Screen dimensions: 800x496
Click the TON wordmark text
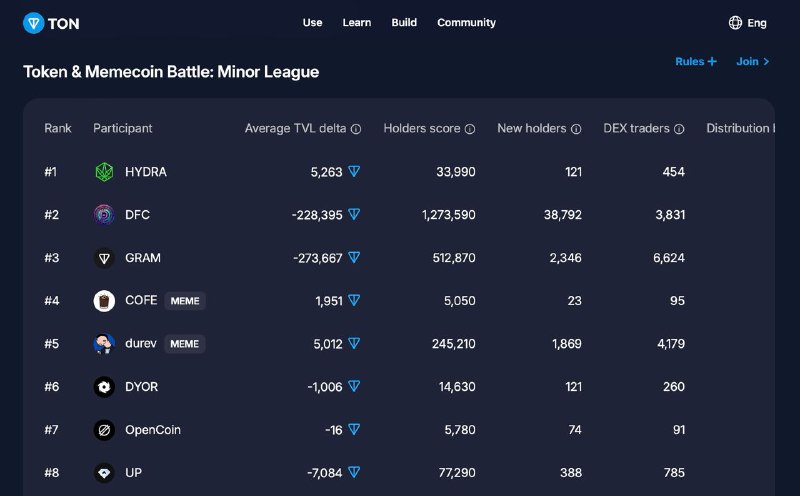[63, 23]
